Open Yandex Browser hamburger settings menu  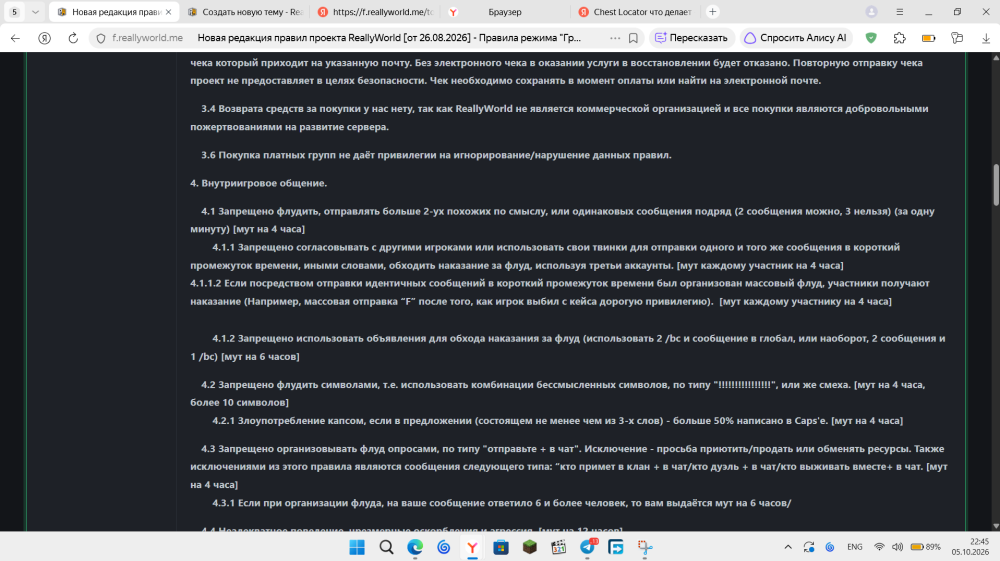pos(899,11)
